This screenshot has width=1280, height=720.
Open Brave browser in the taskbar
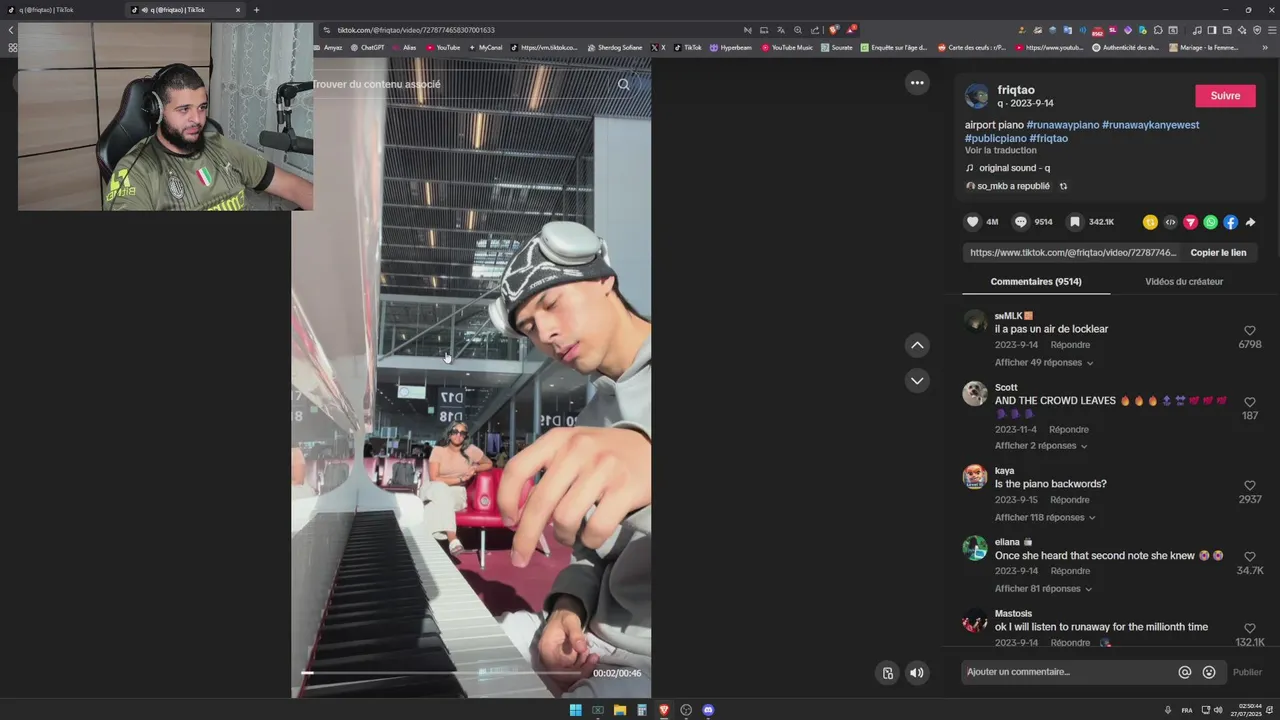[664, 710]
